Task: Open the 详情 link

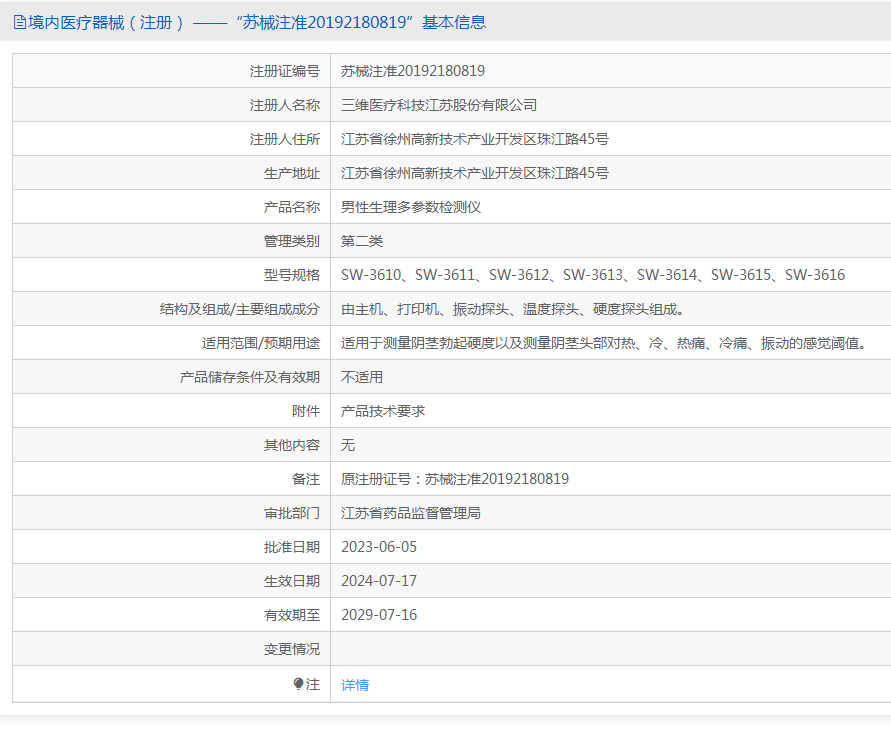Action: point(355,685)
